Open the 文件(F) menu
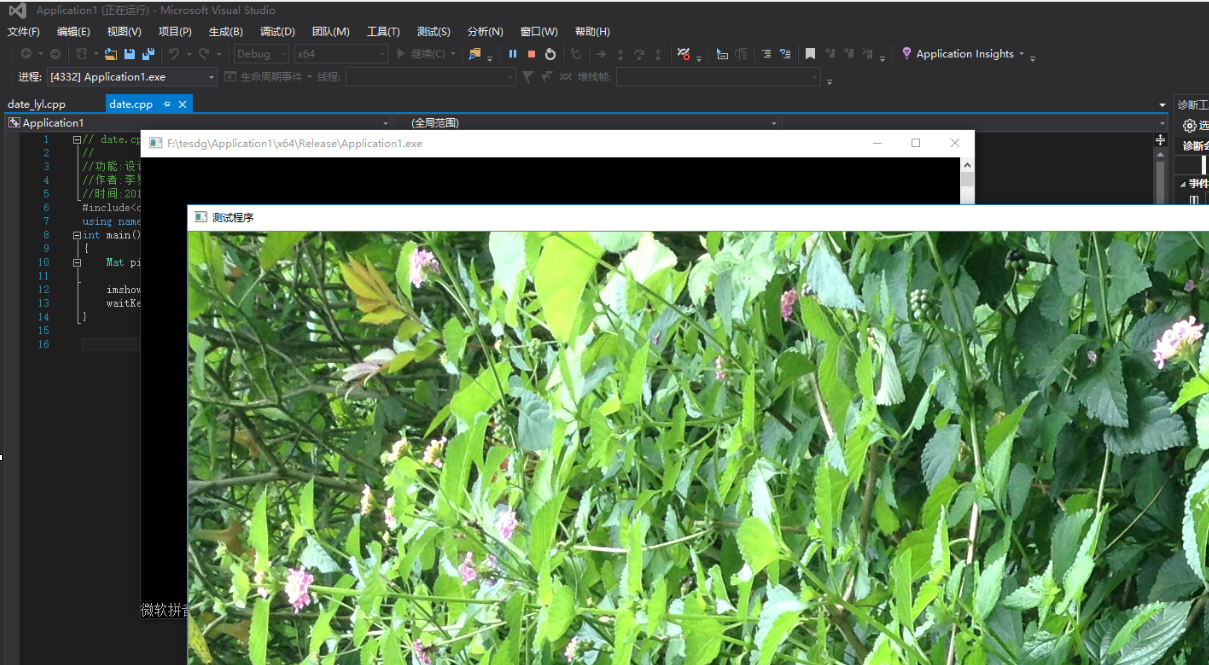1209x665 pixels. tap(24, 32)
